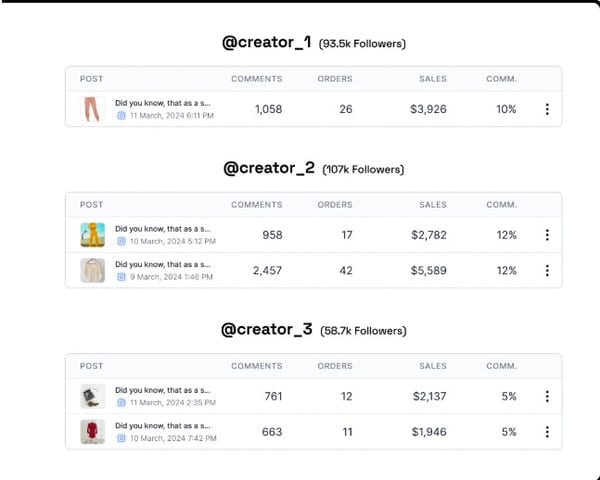The width and height of the screenshot is (600, 480).
Task: Click the COMMENTS column header in creator_1 table
Action: click(x=256, y=79)
